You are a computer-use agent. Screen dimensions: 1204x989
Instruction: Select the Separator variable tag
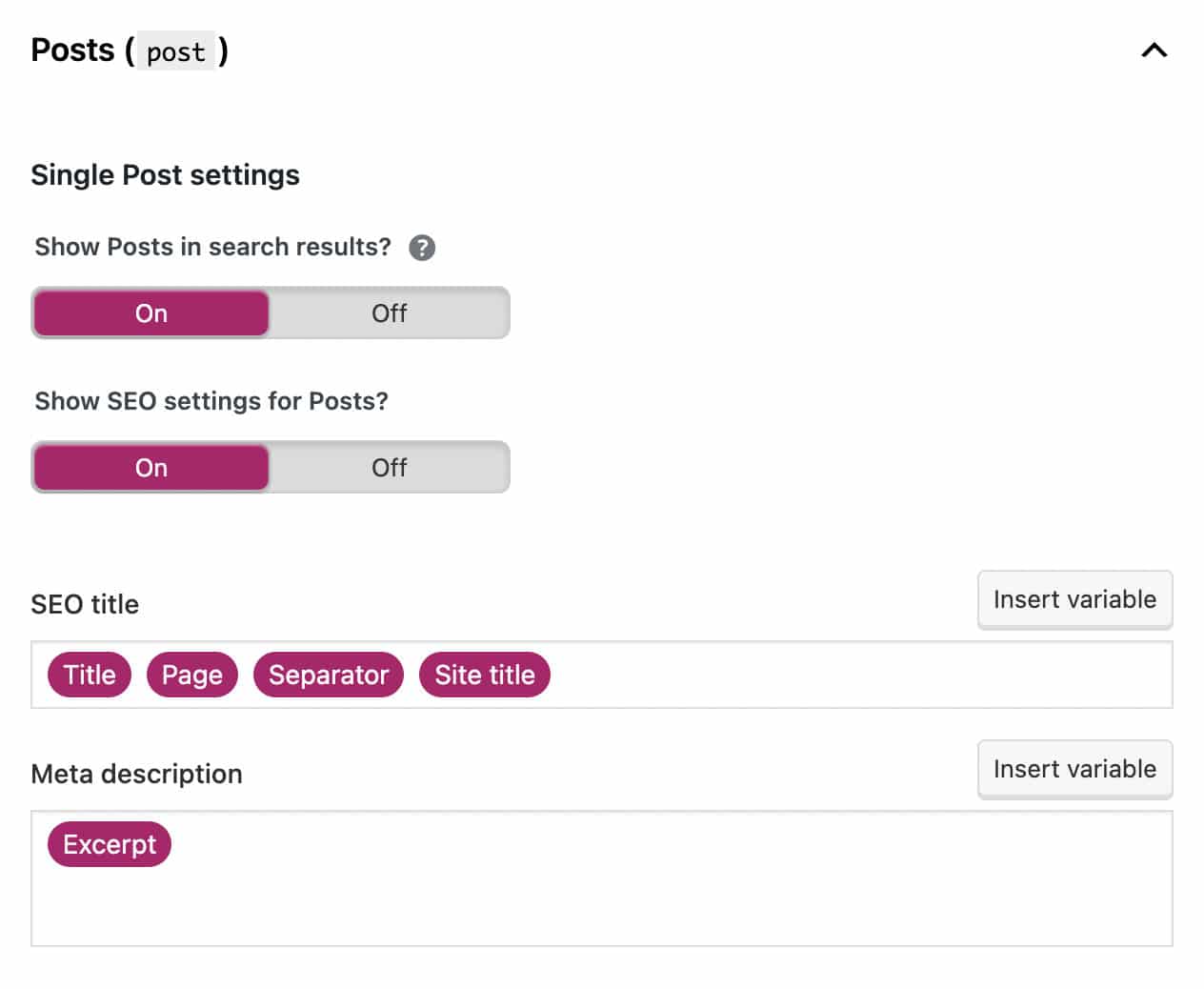[329, 675]
